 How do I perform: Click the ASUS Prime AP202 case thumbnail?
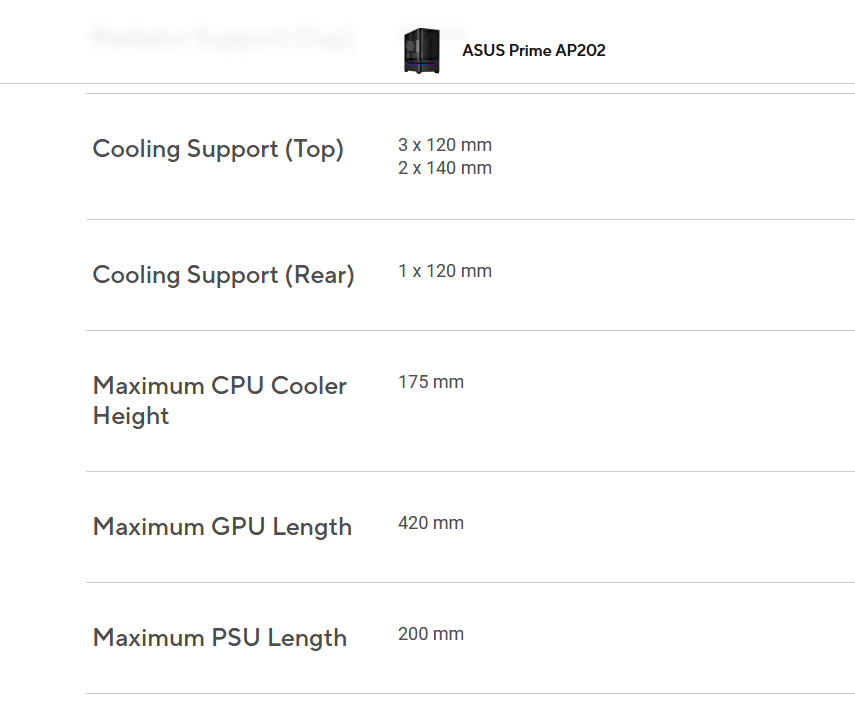coord(421,51)
